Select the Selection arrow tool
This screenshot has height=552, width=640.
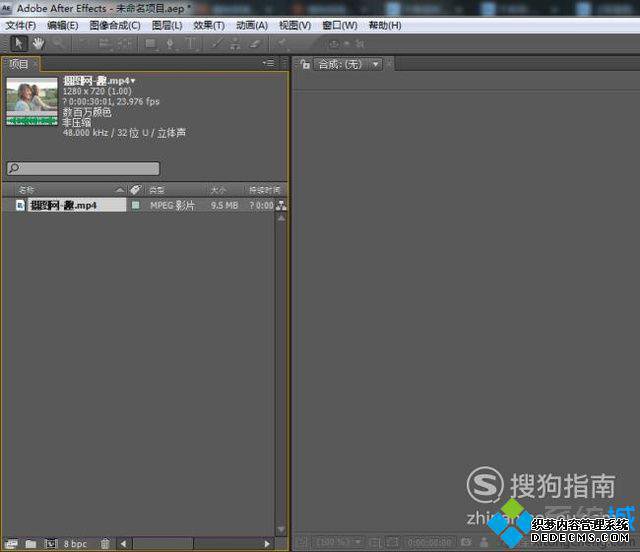coord(18,43)
